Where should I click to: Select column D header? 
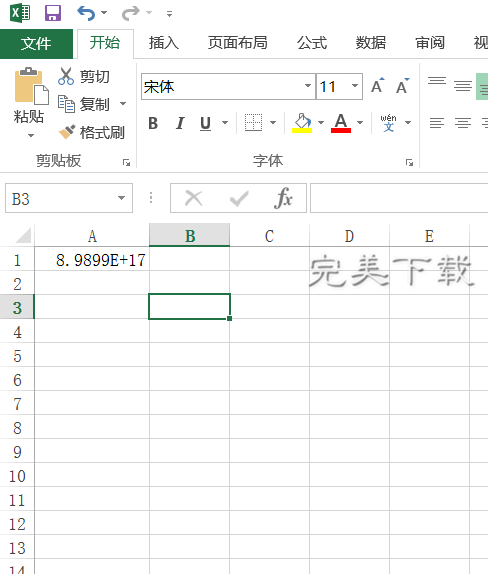click(350, 236)
